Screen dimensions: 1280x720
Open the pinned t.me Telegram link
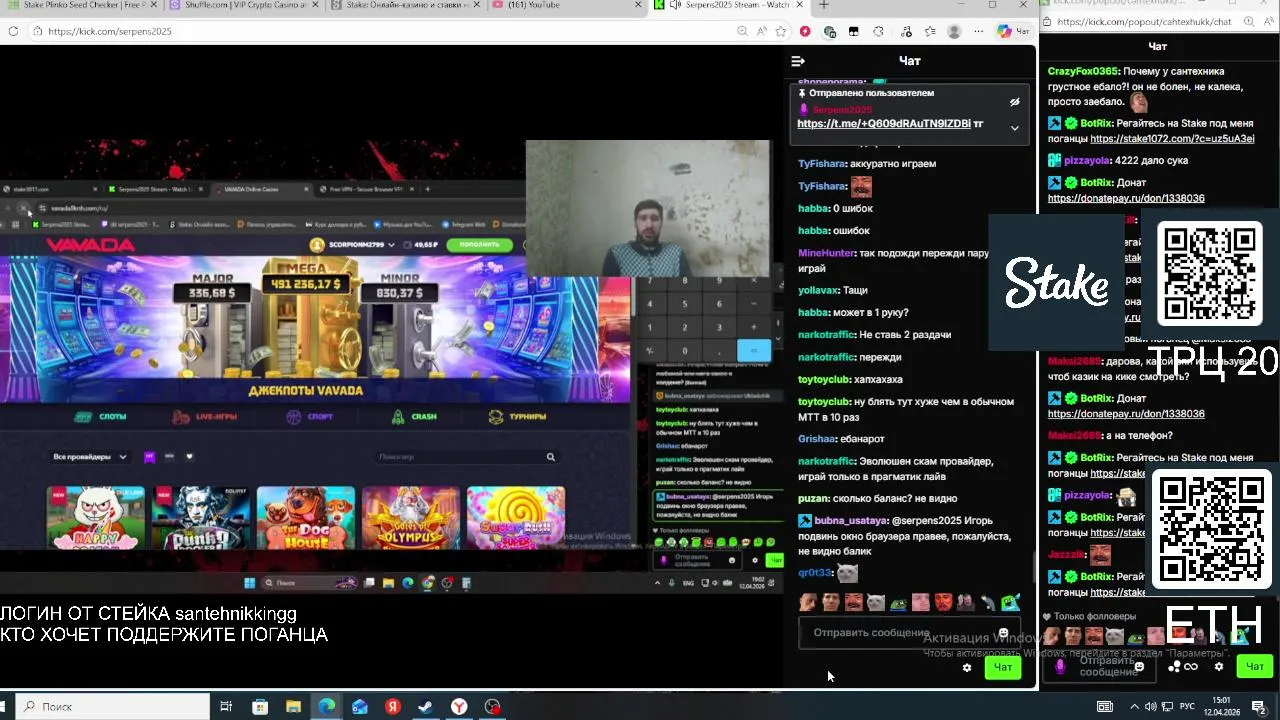[884, 124]
